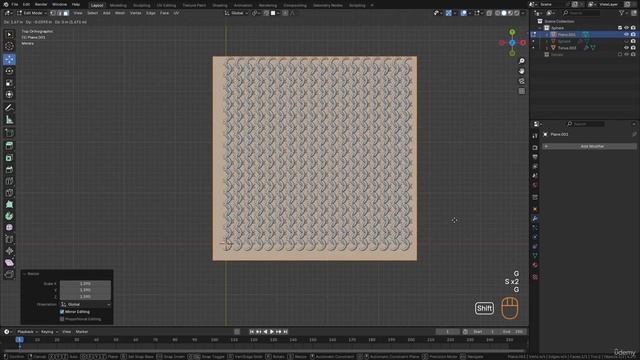This screenshot has height=360, width=640.
Task: Switch perspective/orthographic view with grid icon
Action: click(522, 91)
